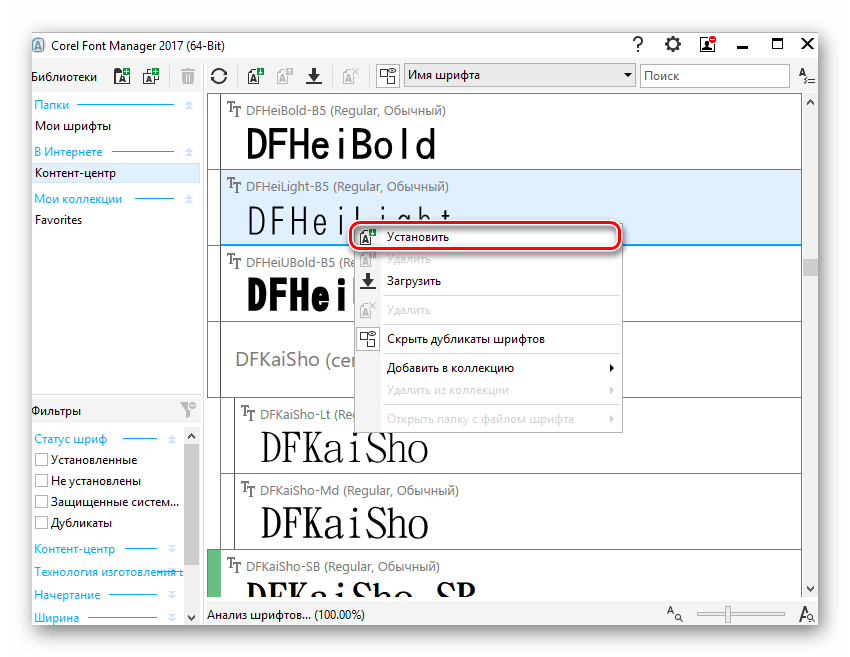This screenshot has width=850, height=657.
Task: Click the Анализ шрифтов status text
Action: (x=286, y=615)
